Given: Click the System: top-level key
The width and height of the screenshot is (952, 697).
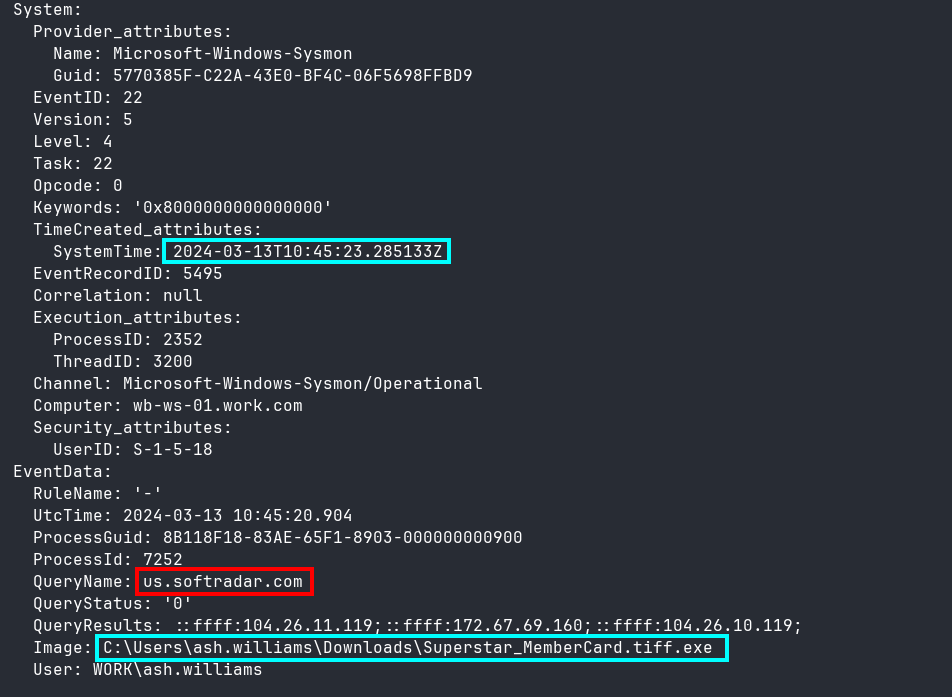Looking at the screenshot, I should (x=47, y=10).
